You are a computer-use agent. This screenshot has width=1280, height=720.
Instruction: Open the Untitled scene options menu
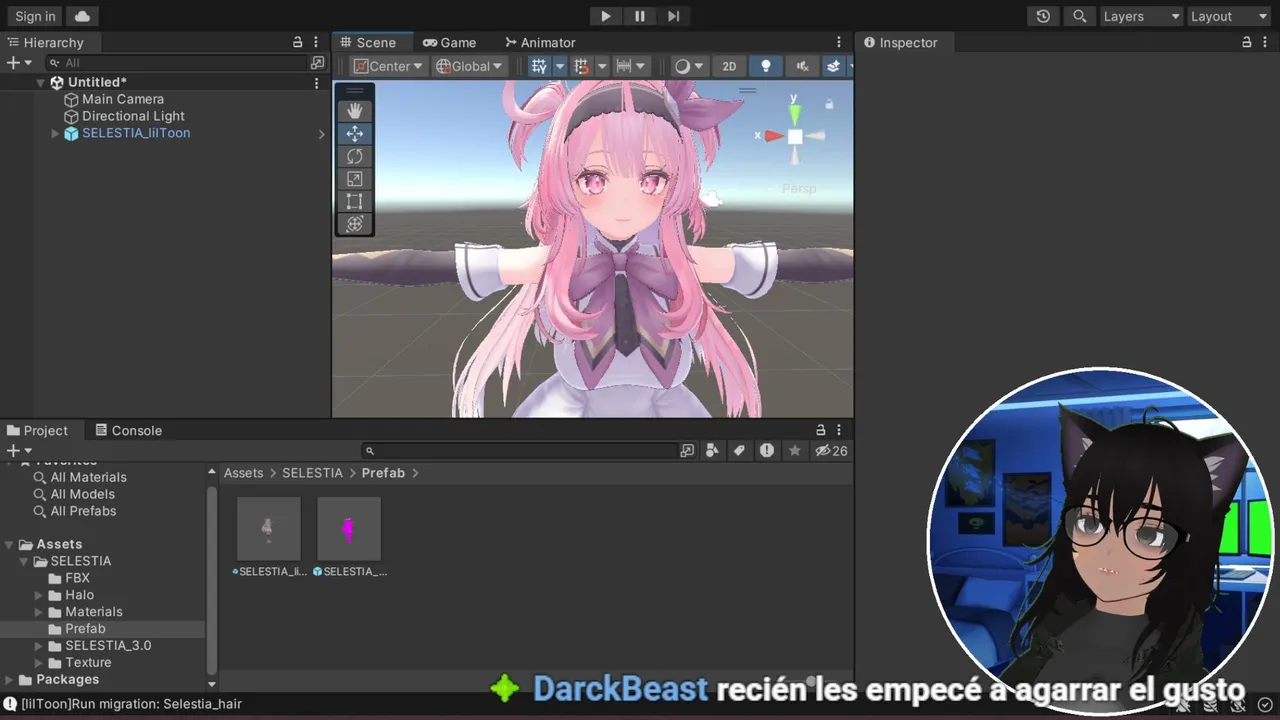[x=317, y=83]
